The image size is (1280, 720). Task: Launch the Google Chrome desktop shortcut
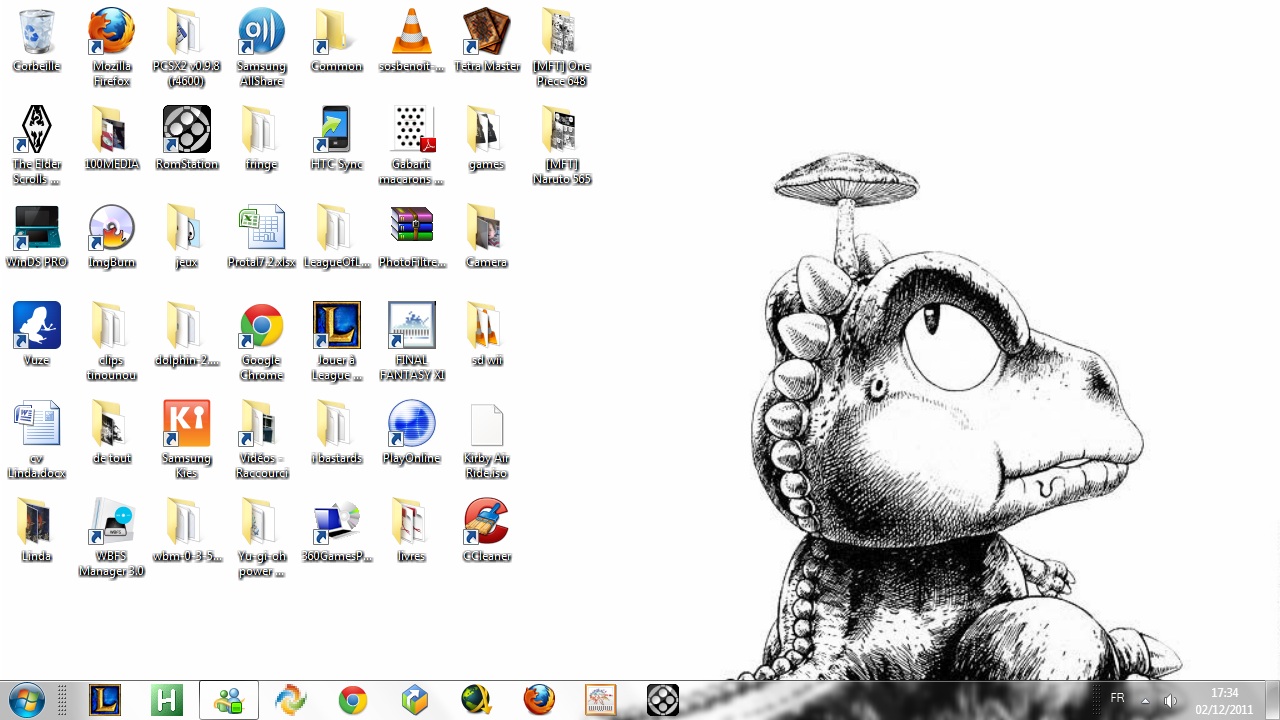tap(262, 341)
